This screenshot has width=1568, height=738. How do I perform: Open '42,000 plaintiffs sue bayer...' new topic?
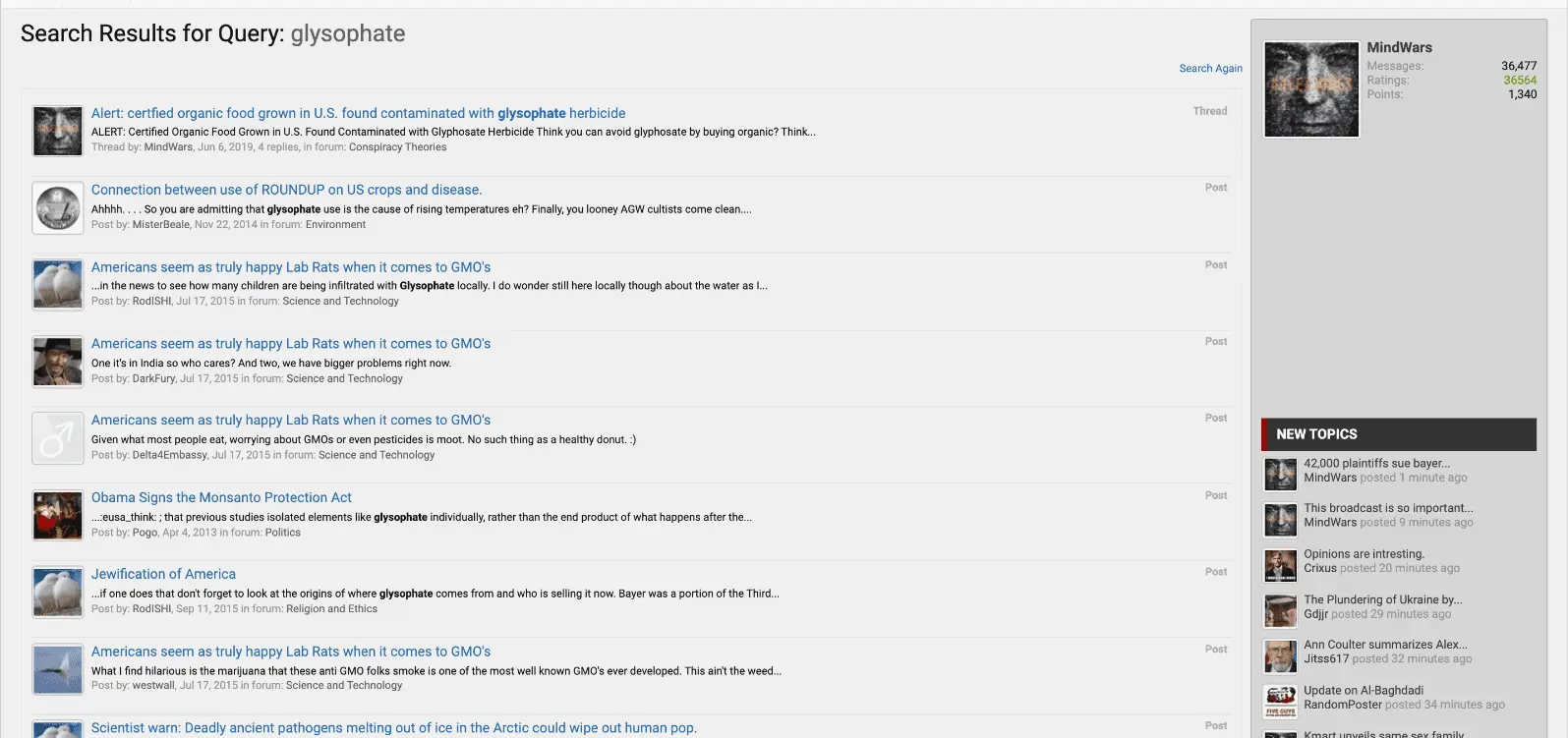click(x=1376, y=463)
